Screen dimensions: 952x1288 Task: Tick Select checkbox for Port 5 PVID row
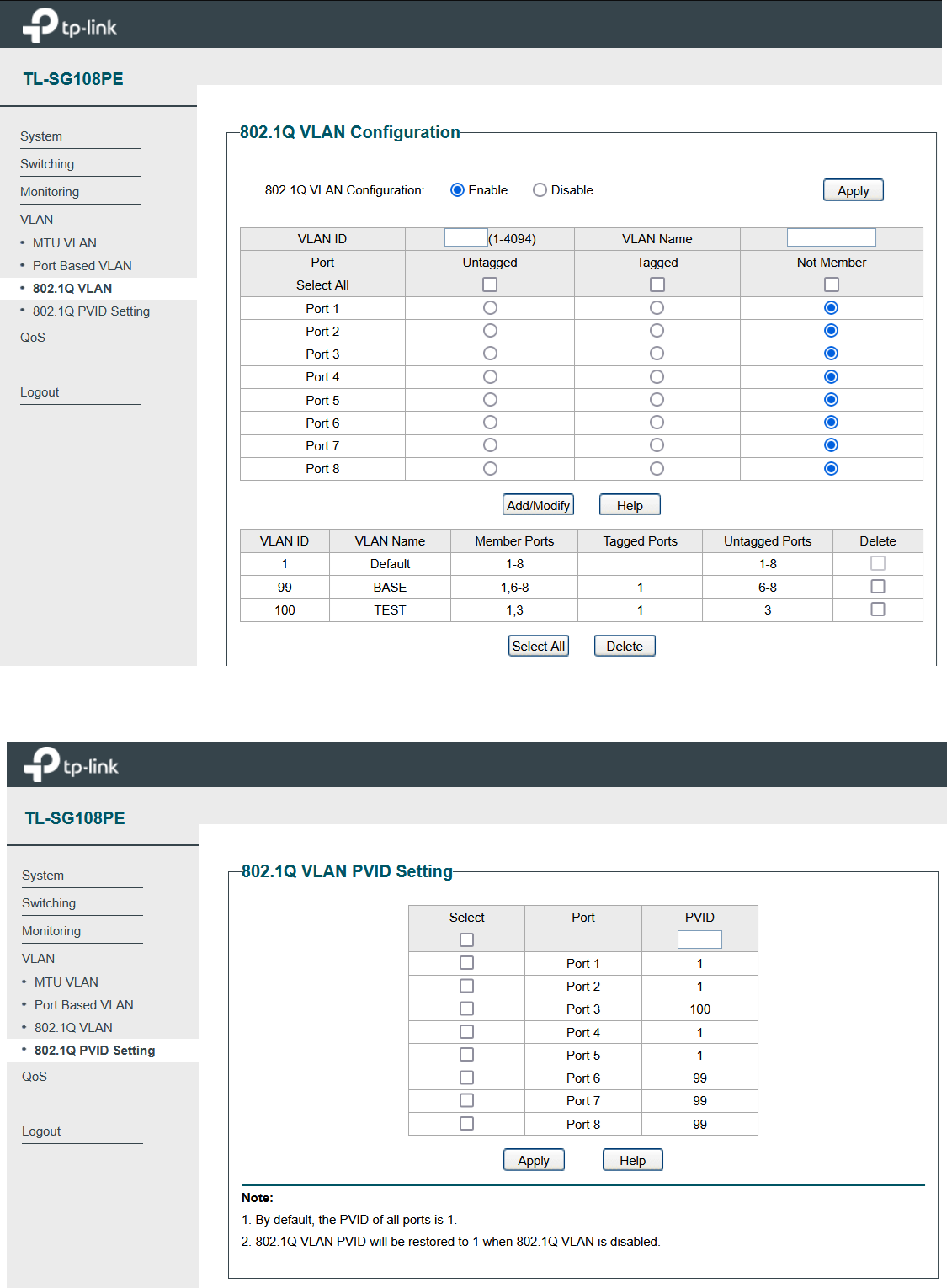[x=467, y=1055]
